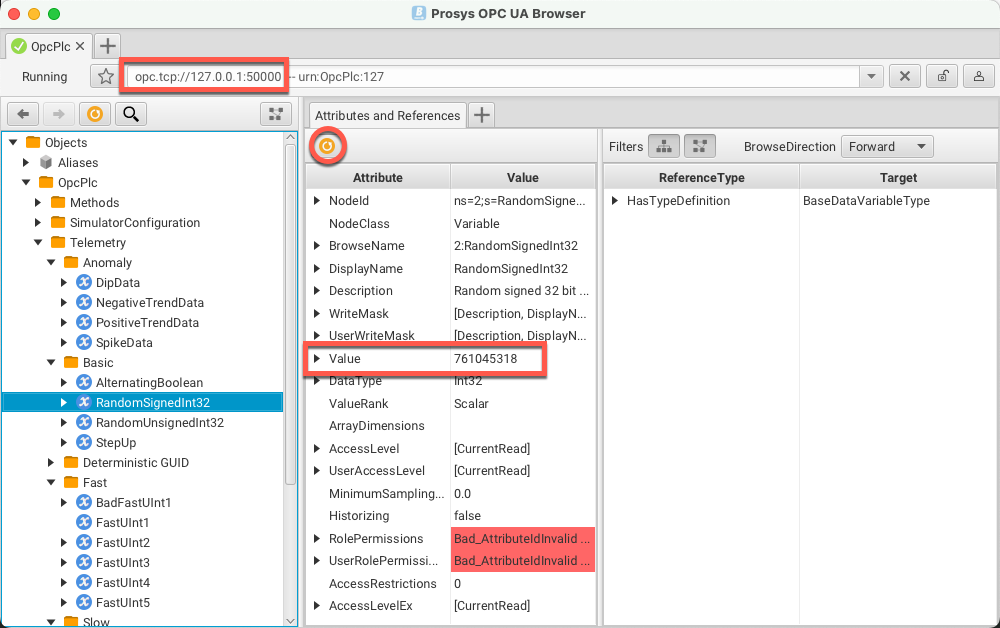
Task: Click the scrollbar of the address space tree
Action: coord(290,316)
